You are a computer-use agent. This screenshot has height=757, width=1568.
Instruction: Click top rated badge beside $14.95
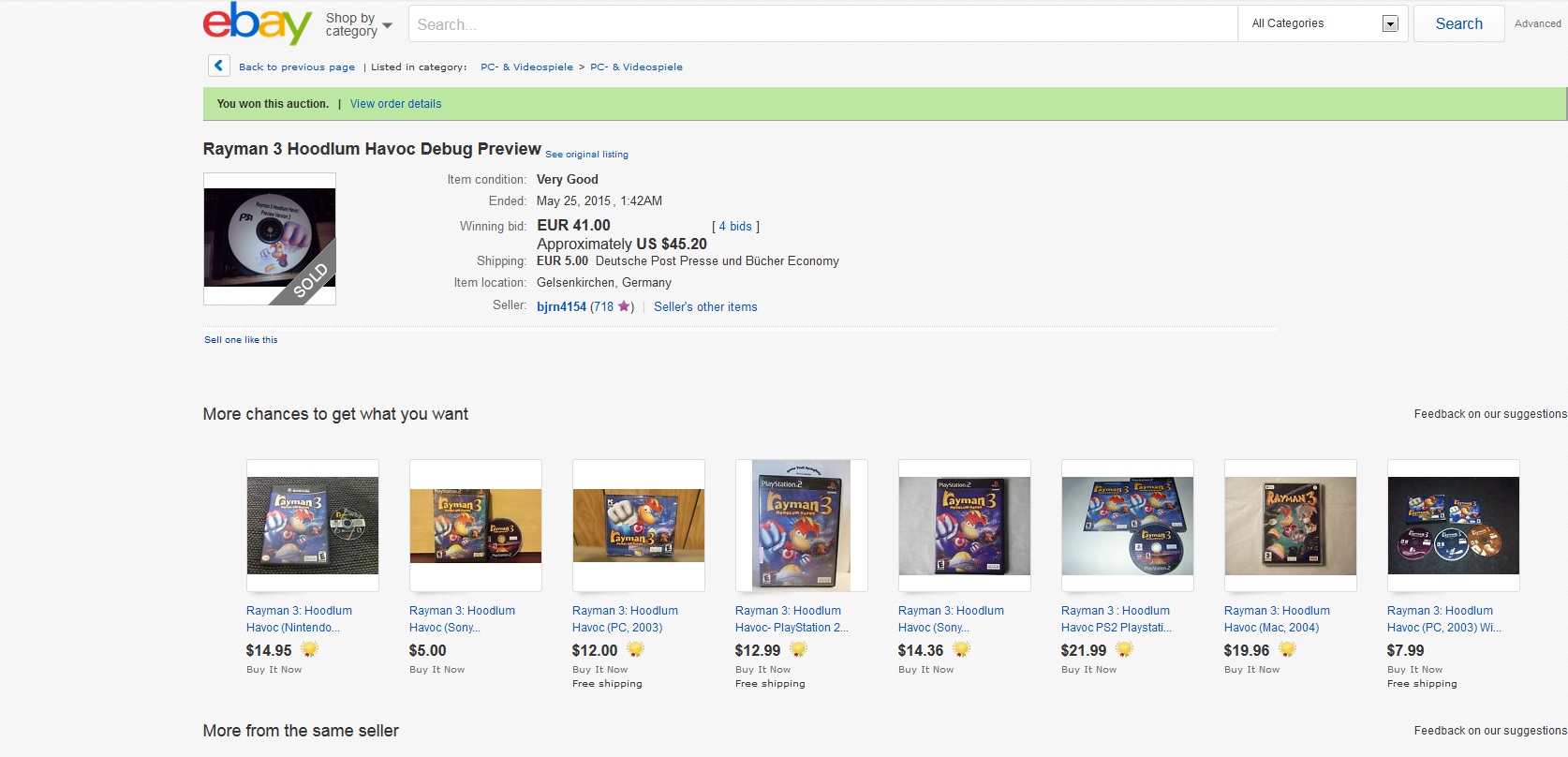coord(309,649)
